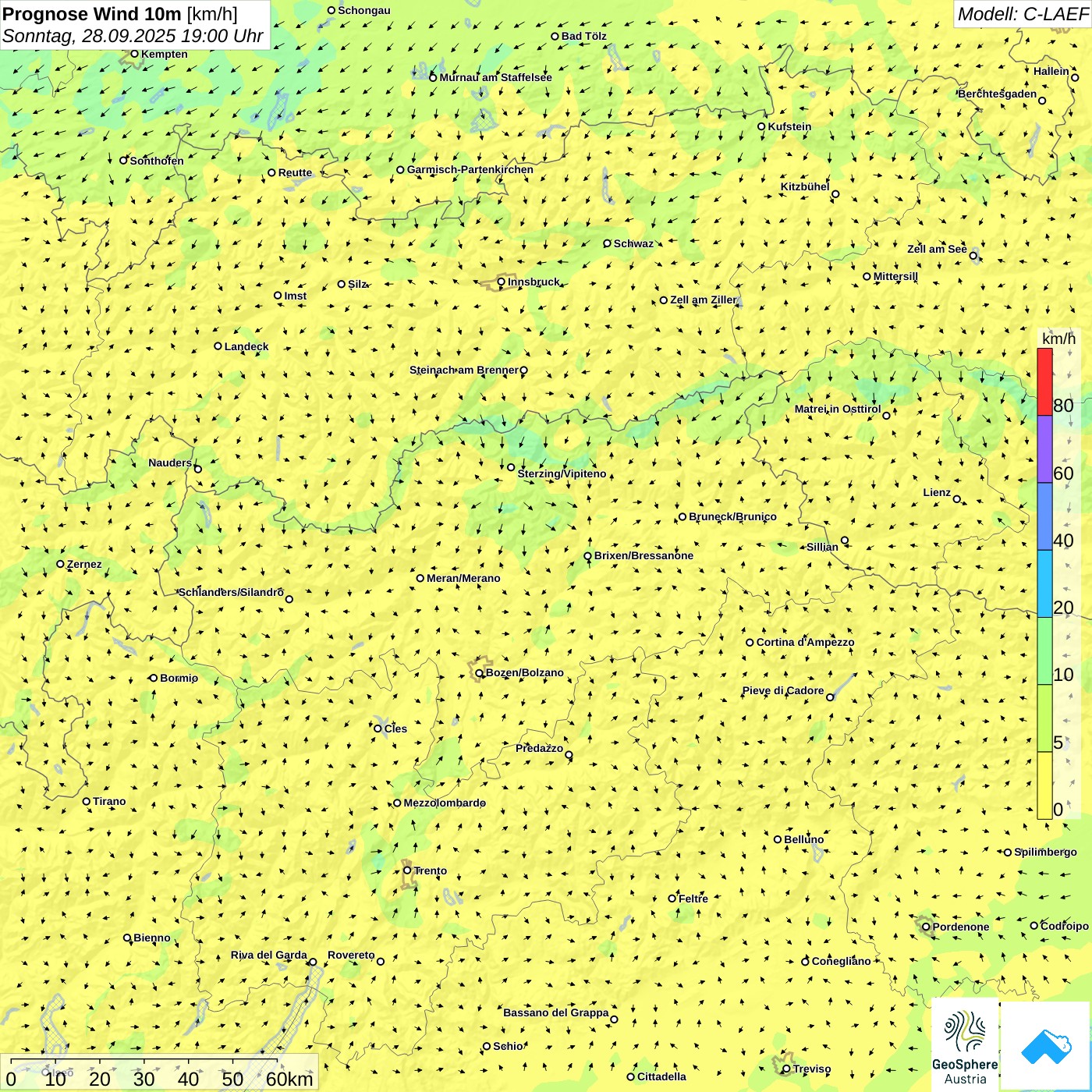
Task: Click the 'Landeck' label
Action: click(x=246, y=346)
